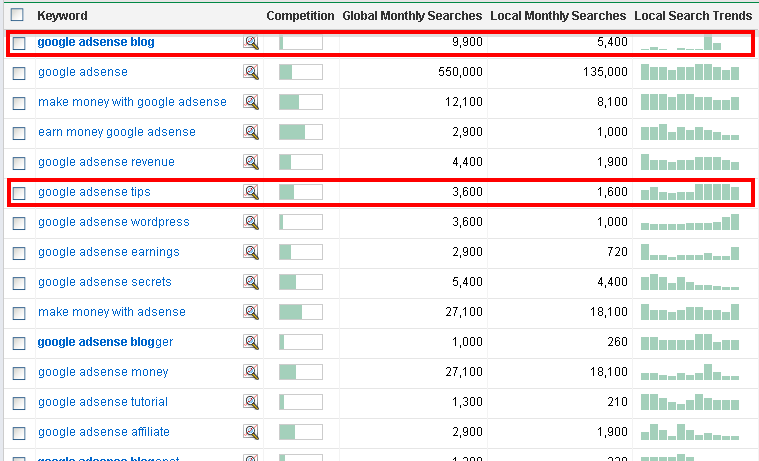Check the earn money google adsense checkbox

click(19, 134)
